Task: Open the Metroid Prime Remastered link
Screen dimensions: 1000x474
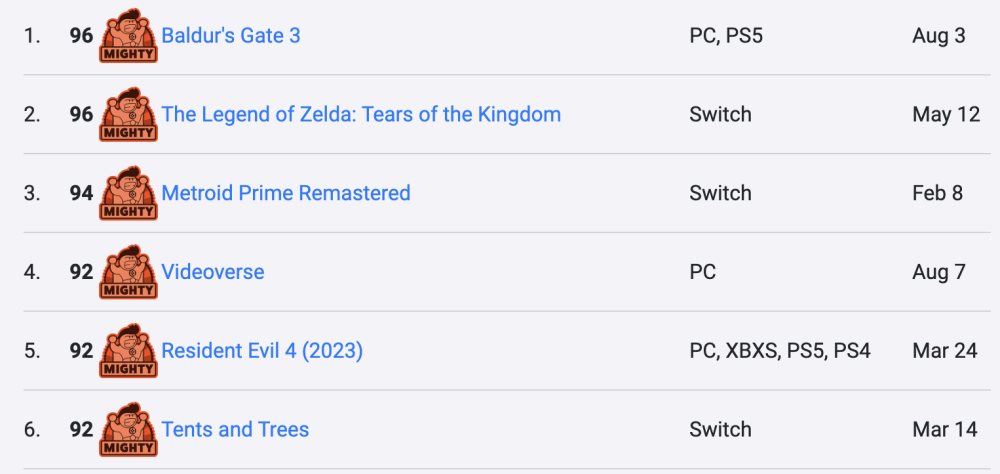Action: tap(286, 193)
